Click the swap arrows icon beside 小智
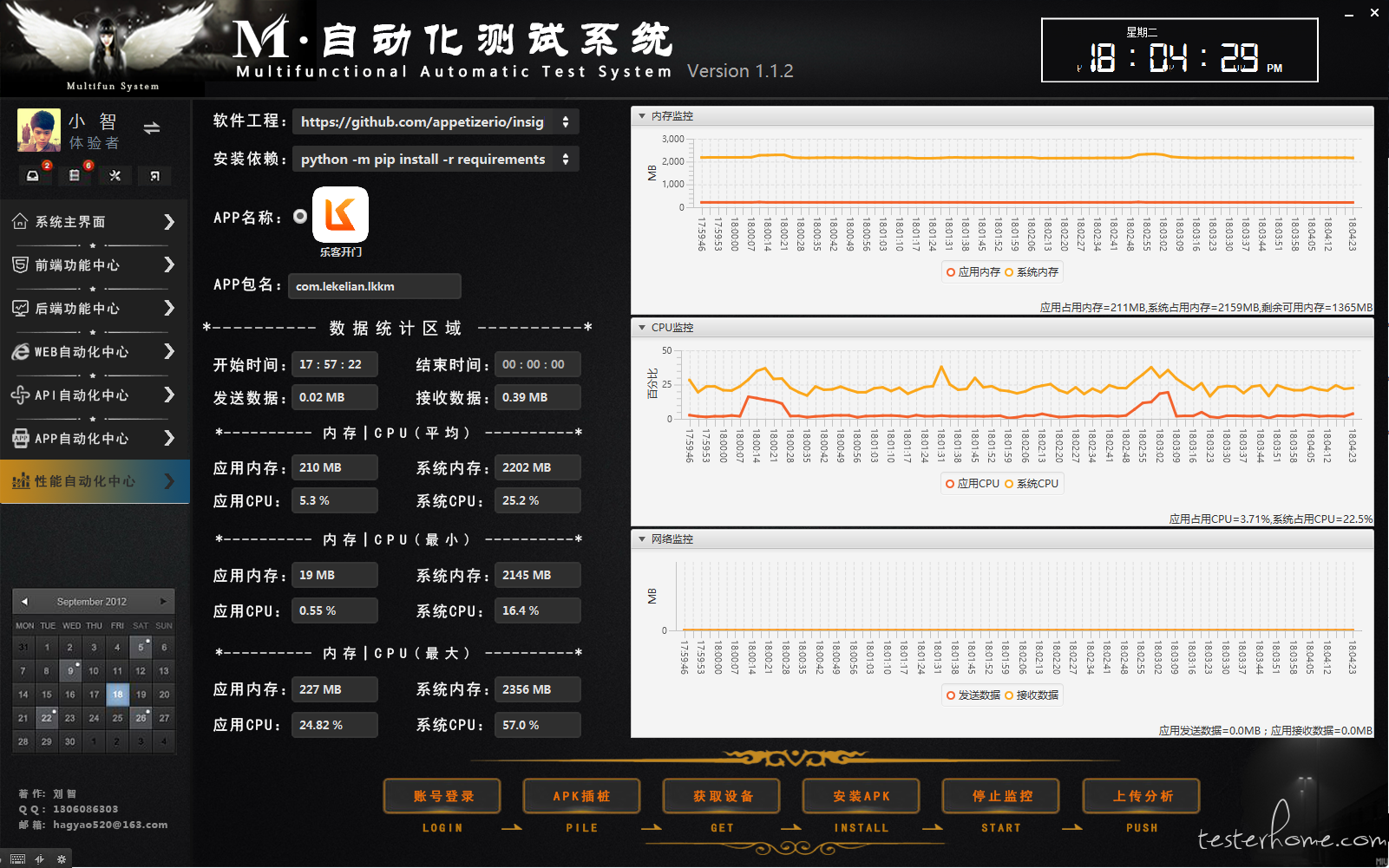The image size is (1389, 868). pyautogui.click(x=152, y=128)
